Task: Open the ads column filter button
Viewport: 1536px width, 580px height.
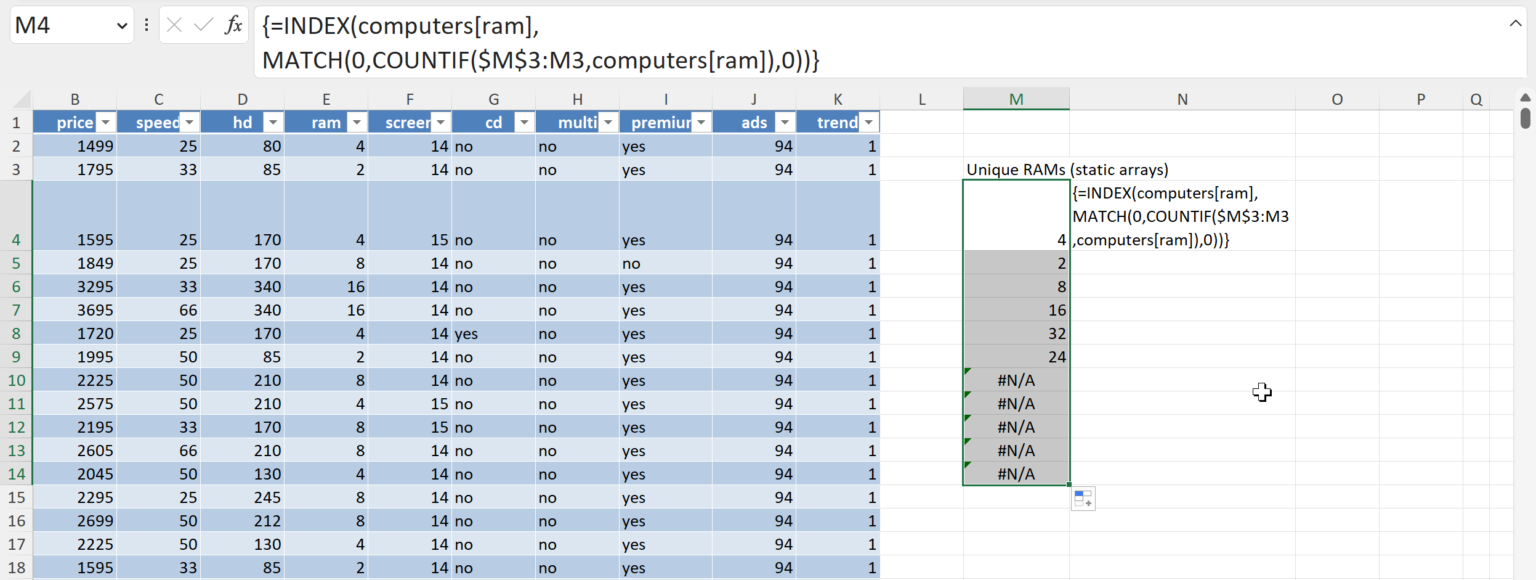Action: point(785,122)
